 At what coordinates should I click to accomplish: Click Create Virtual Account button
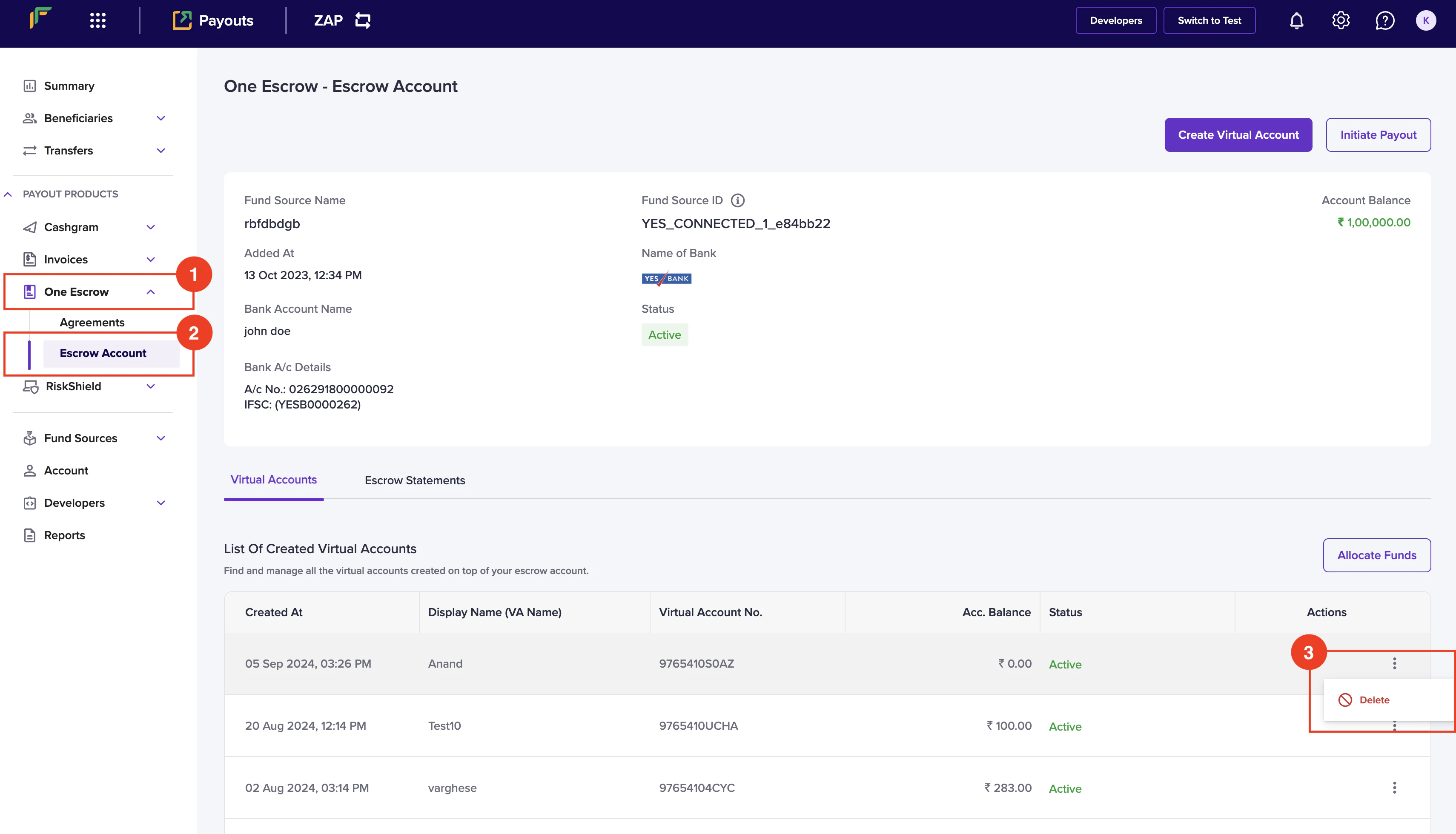coord(1238,135)
